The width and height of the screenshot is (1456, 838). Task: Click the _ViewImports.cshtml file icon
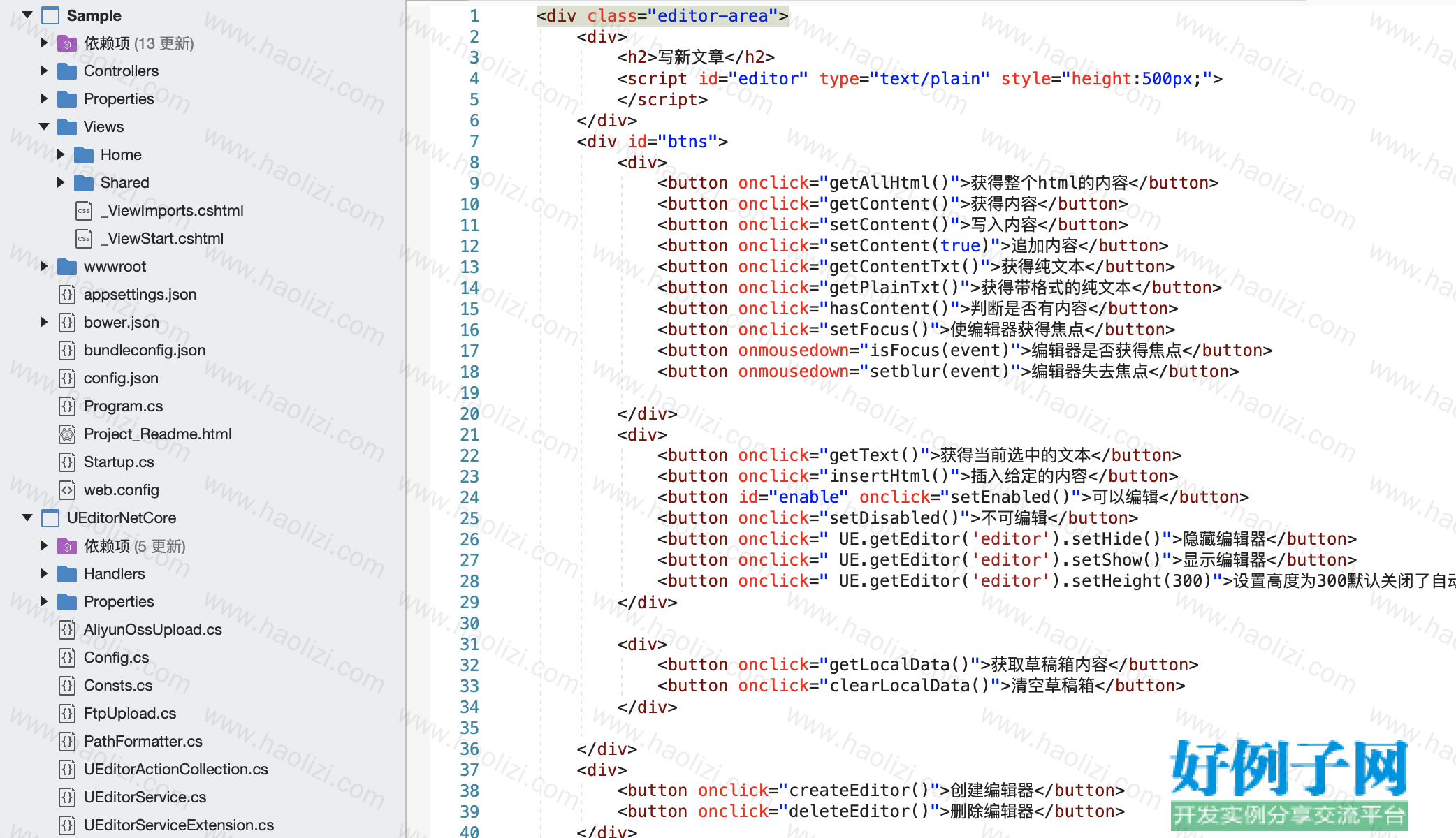[x=84, y=210]
